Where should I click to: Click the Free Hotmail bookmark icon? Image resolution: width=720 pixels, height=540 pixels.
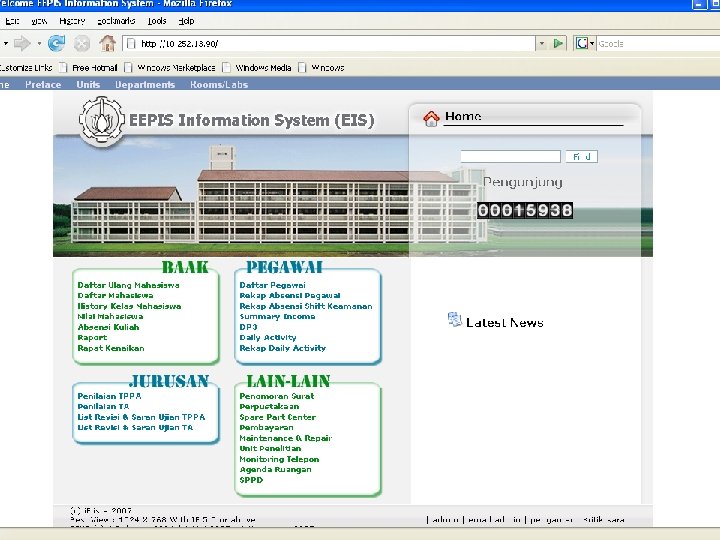[63, 68]
